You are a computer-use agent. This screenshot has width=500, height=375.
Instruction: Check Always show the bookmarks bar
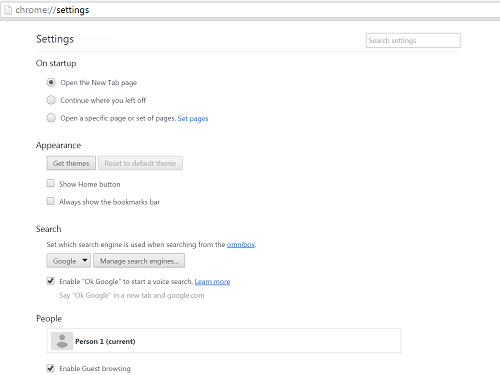(51, 201)
